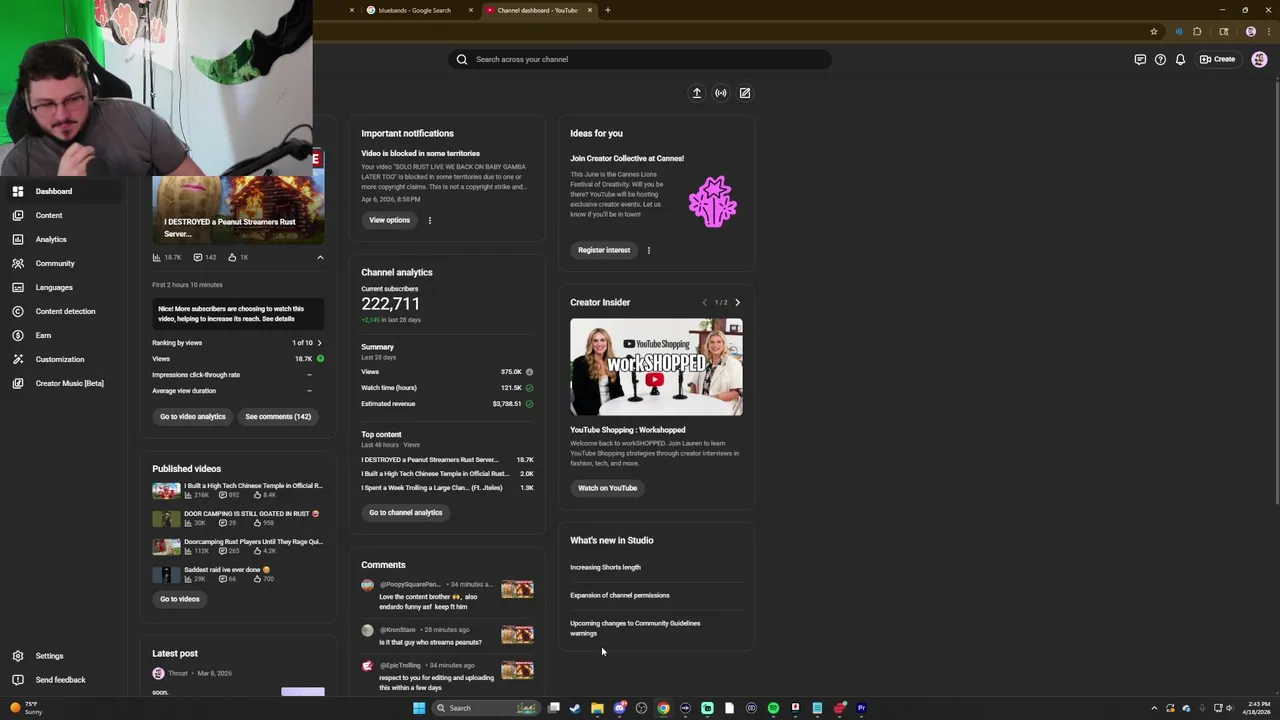Open Community in the sidebar
Screen dimensions: 1280x720
click(x=55, y=263)
